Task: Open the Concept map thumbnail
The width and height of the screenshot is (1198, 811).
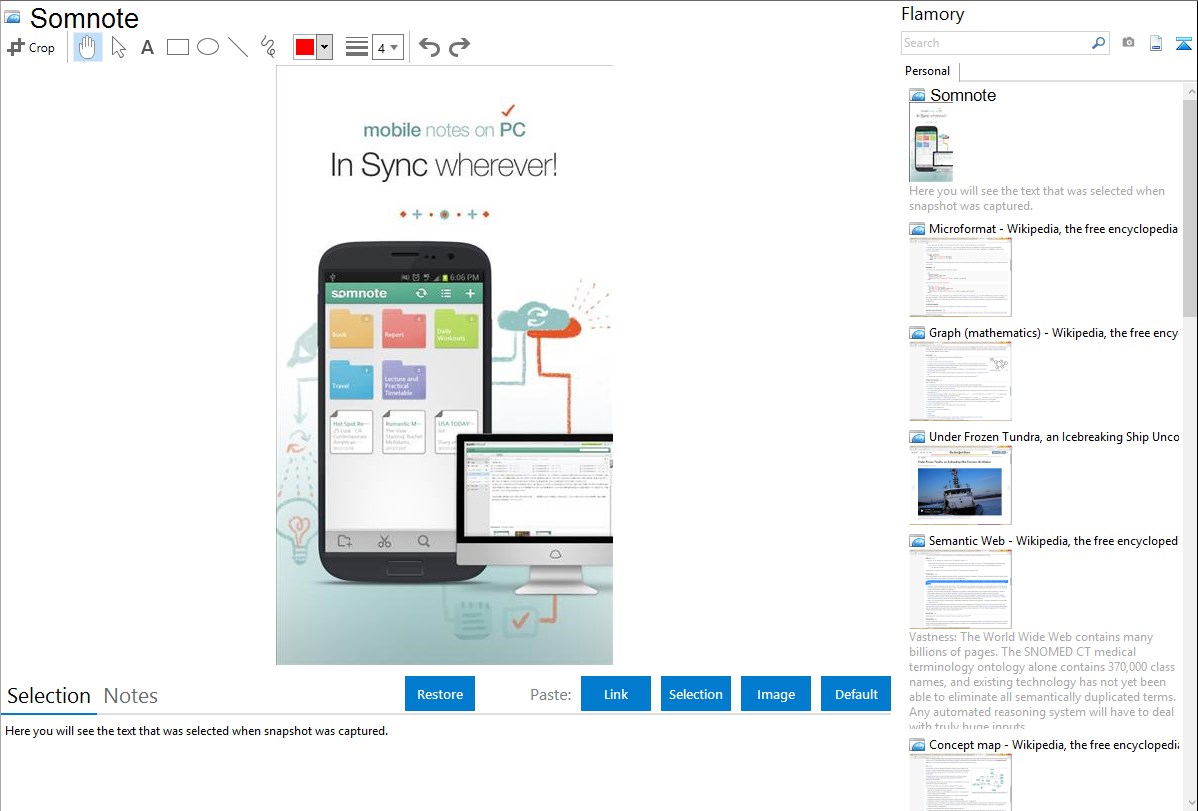Action: click(960, 782)
